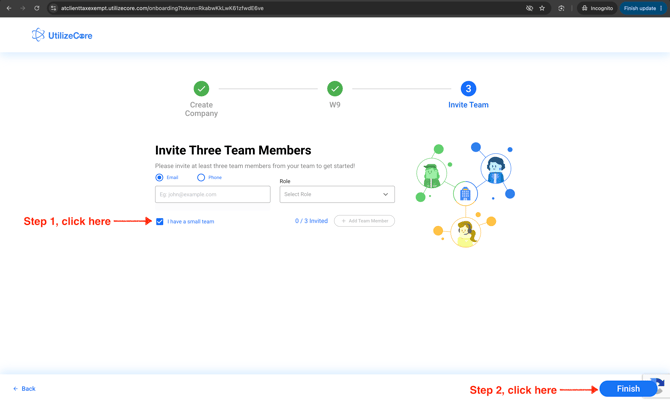Click the Add Team Member button
This screenshot has width=670, height=403.
tap(364, 221)
